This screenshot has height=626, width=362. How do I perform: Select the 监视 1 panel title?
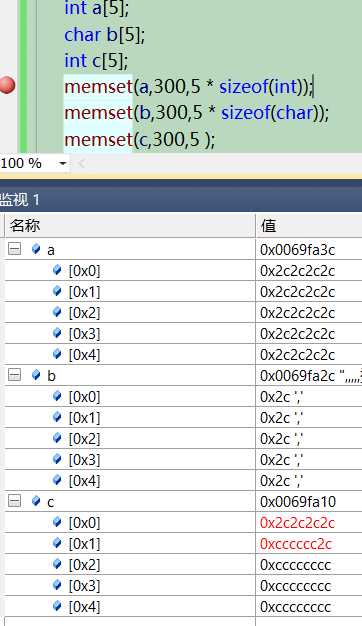pos(20,199)
